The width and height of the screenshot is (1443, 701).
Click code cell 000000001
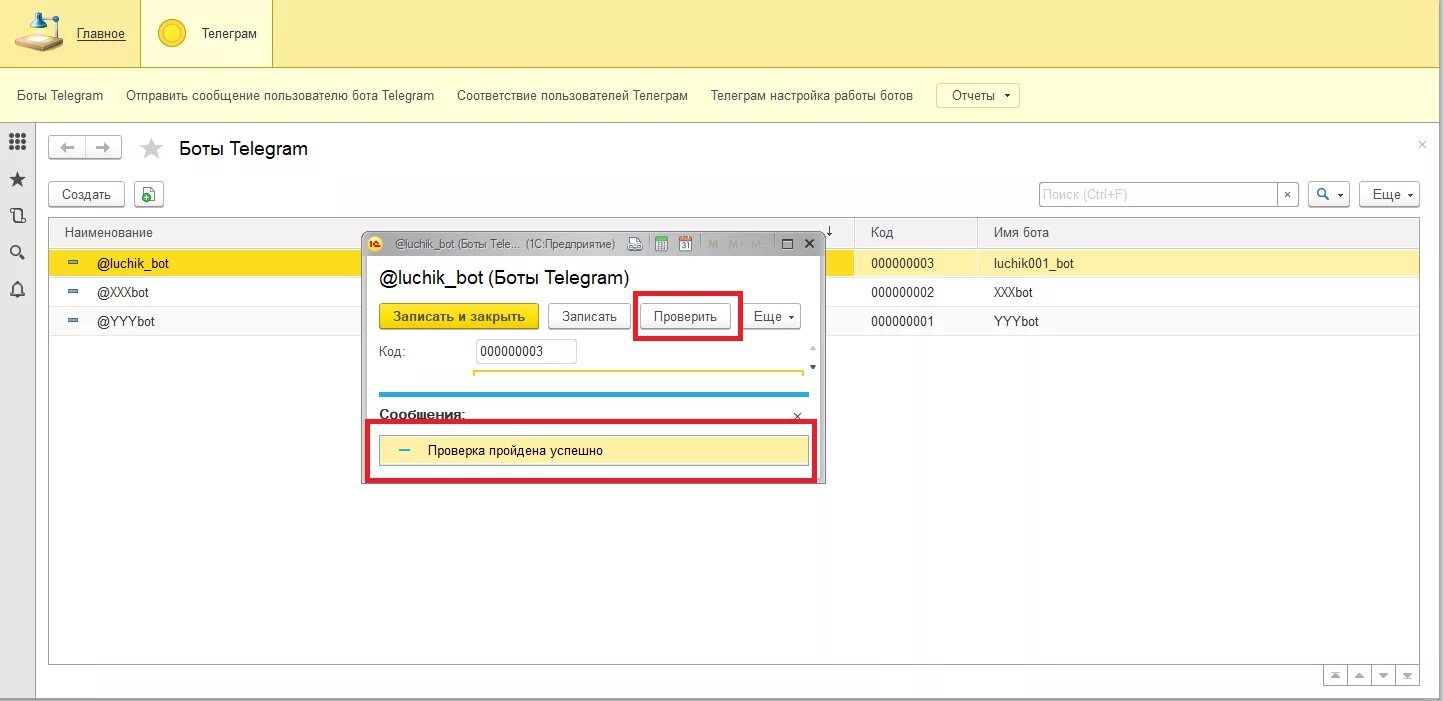(x=902, y=322)
